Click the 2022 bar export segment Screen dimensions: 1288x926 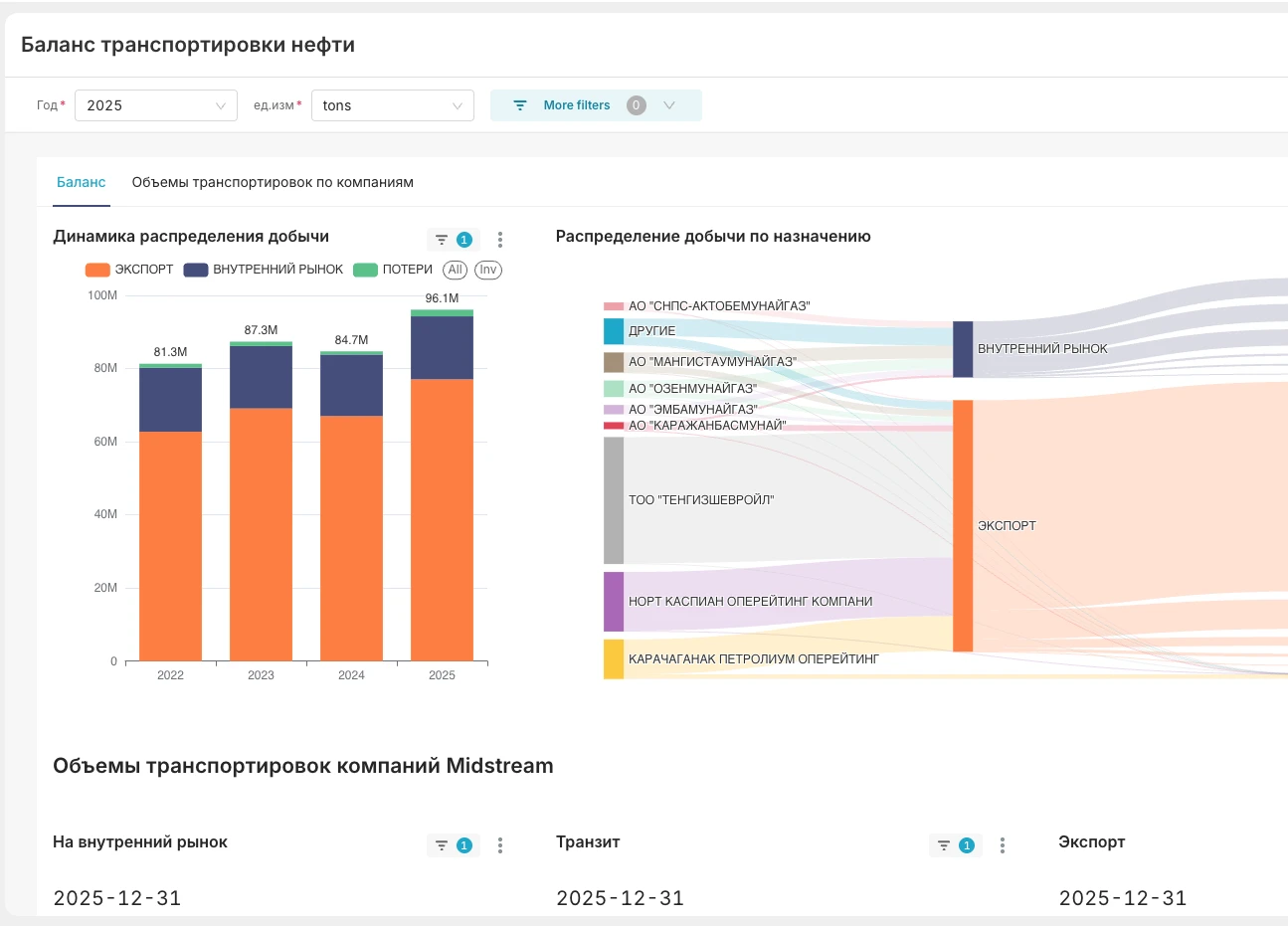click(170, 546)
